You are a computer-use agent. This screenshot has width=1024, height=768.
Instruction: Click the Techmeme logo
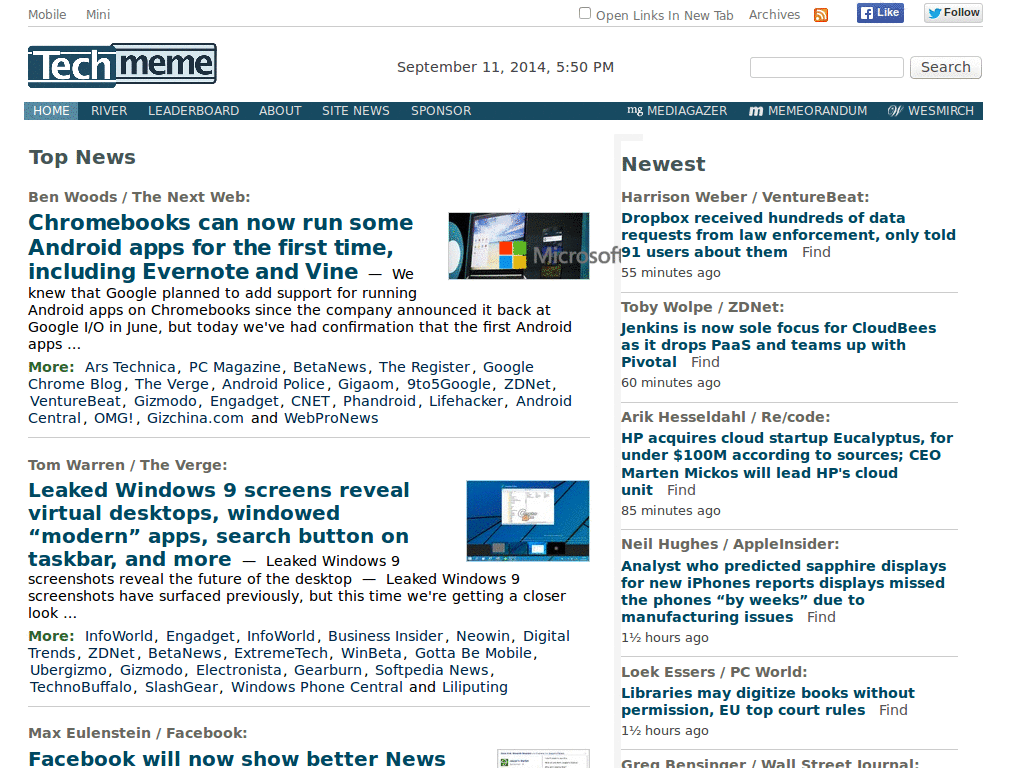tap(122, 65)
